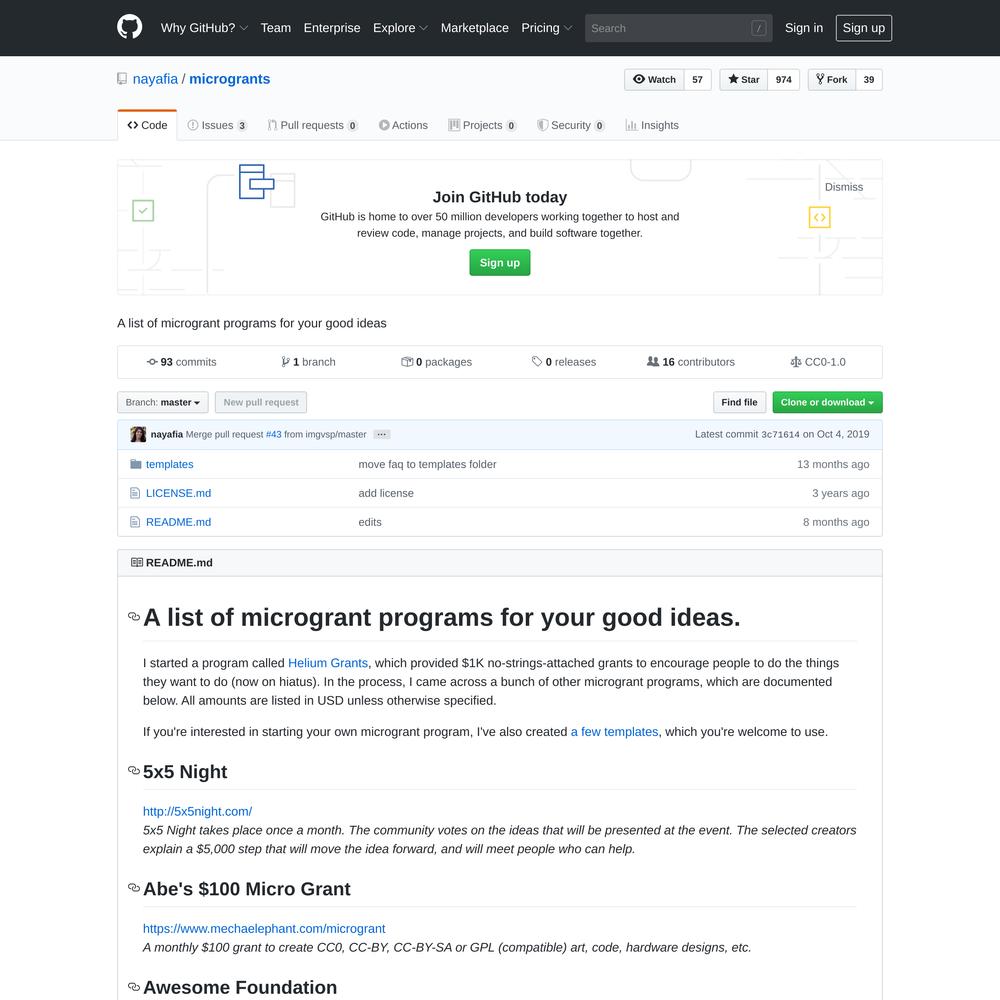
Task: Click the law scale icon beside CC0-1.0
Action: point(796,362)
